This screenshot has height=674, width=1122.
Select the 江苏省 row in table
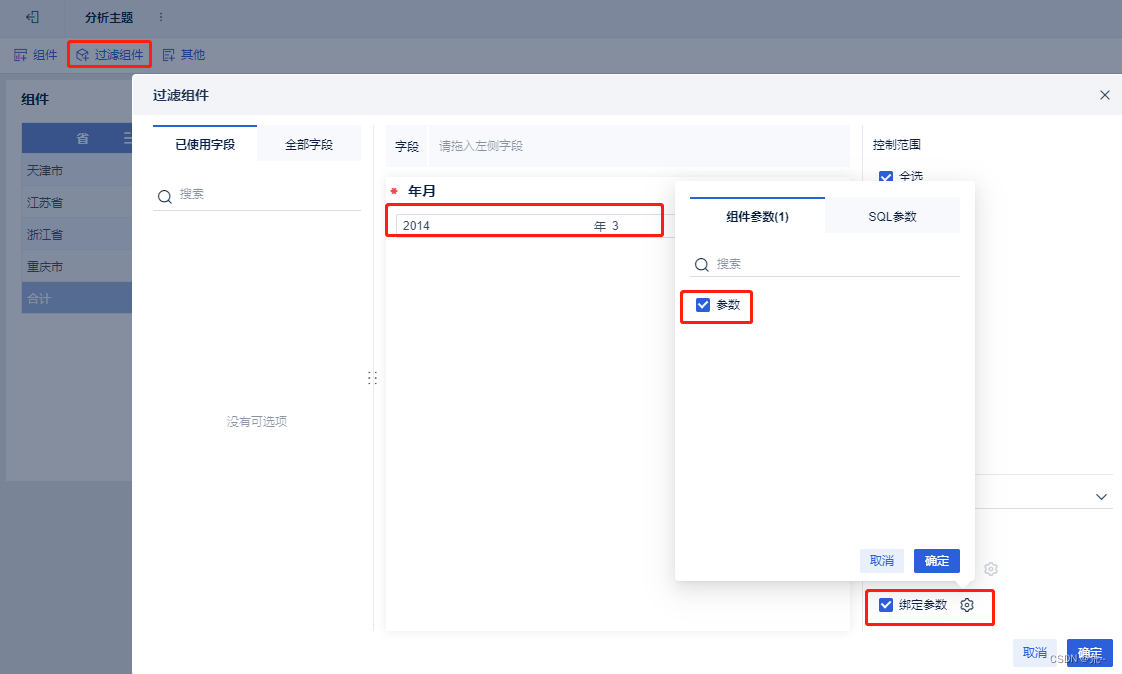point(77,202)
